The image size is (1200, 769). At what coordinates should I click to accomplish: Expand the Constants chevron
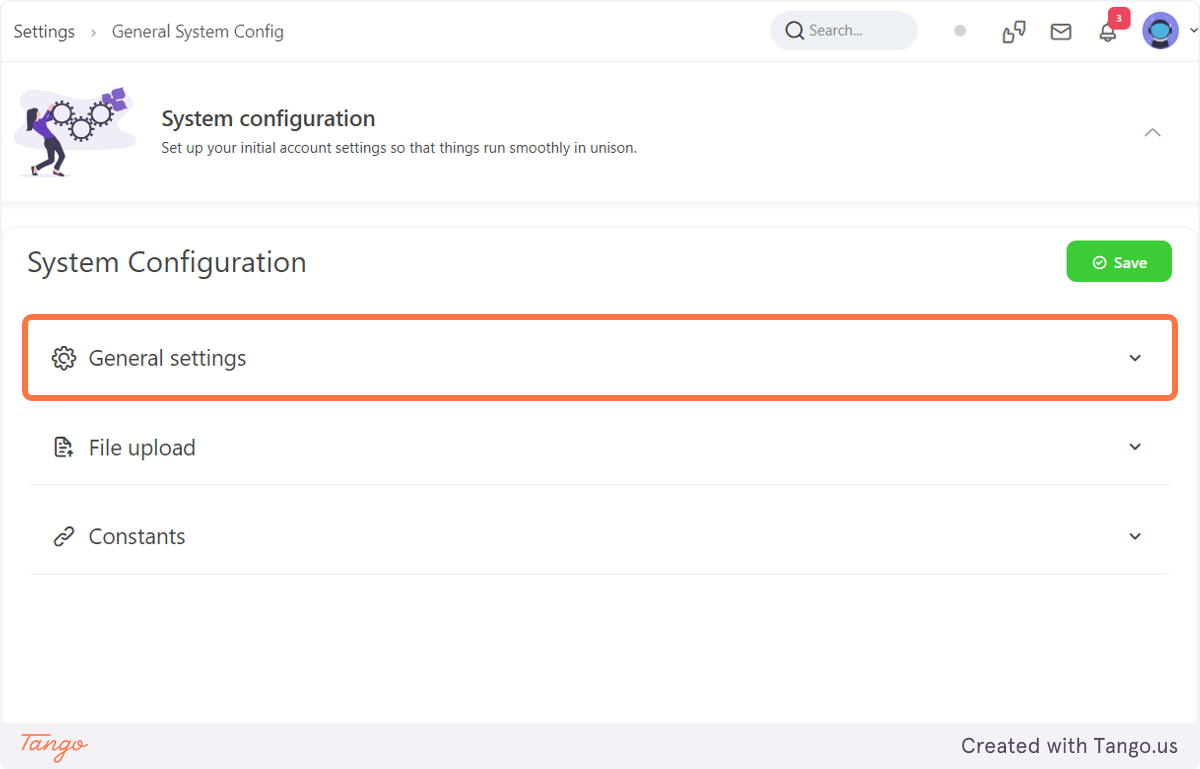pos(1135,537)
